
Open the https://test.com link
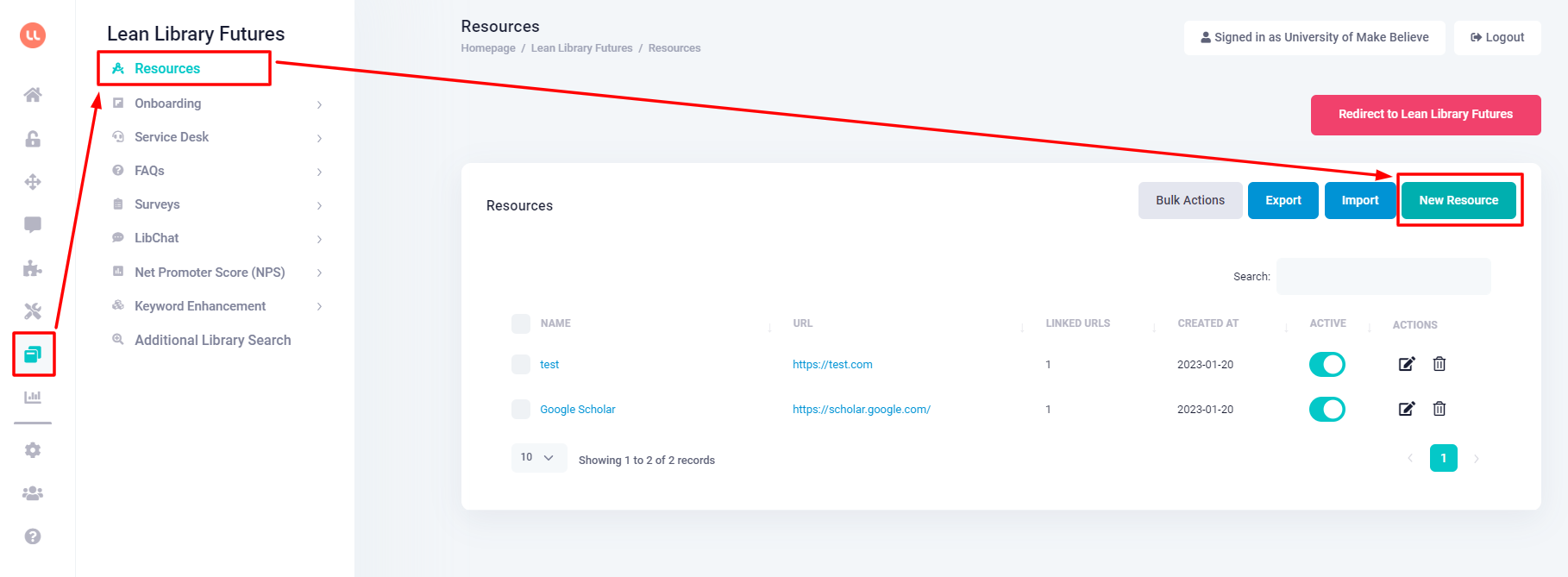click(x=832, y=365)
